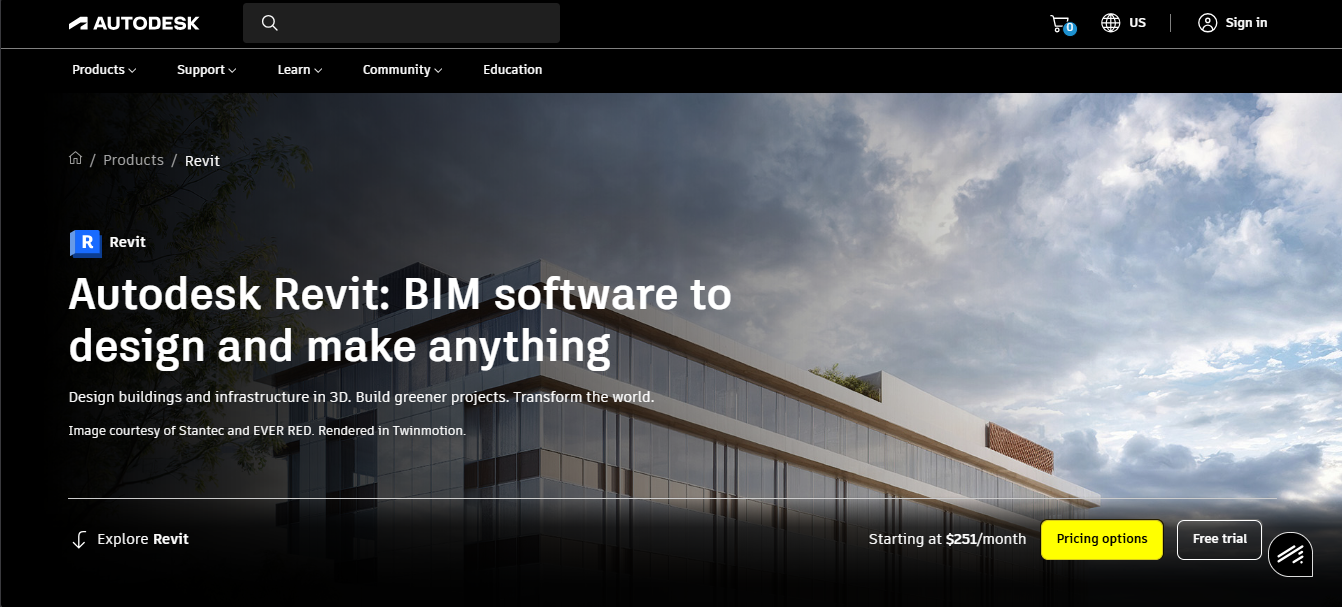
Task: Click the Sign in link
Action: tap(1246, 23)
